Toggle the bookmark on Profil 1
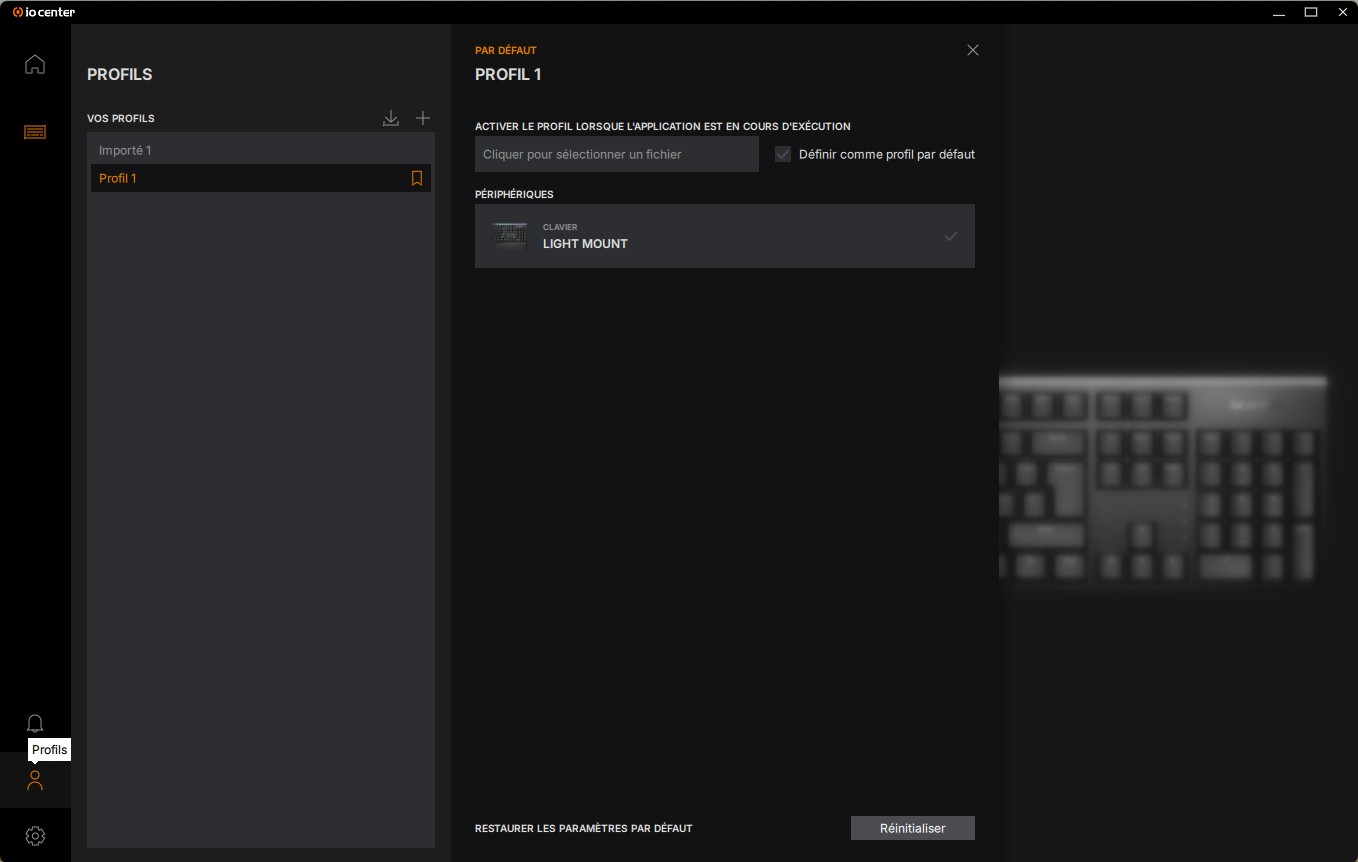This screenshot has height=862, width=1358. [417, 178]
